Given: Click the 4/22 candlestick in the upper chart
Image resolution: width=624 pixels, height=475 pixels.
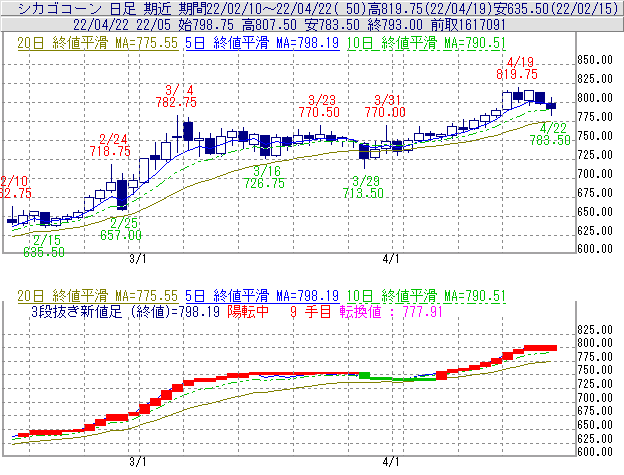Looking at the screenshot, I should [x=551, y=106].
